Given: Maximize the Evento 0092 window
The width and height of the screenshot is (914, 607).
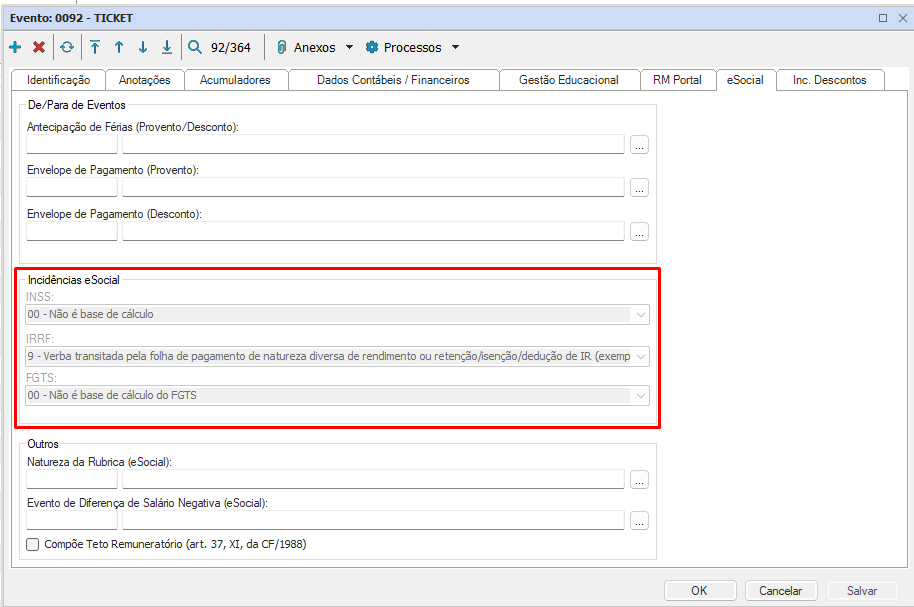Looking at the screenshot, I should (883, 18).
